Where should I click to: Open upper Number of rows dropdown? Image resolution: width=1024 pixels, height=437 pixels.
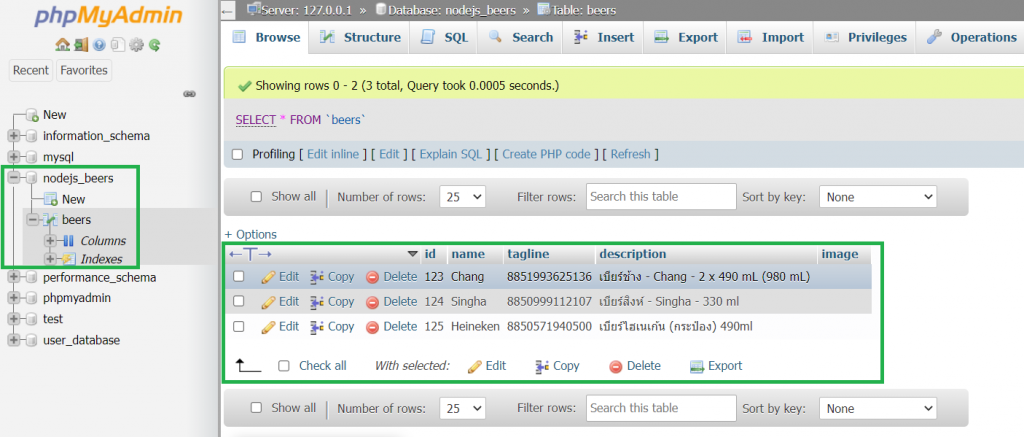pyautogui.click(x=462, y=197)
